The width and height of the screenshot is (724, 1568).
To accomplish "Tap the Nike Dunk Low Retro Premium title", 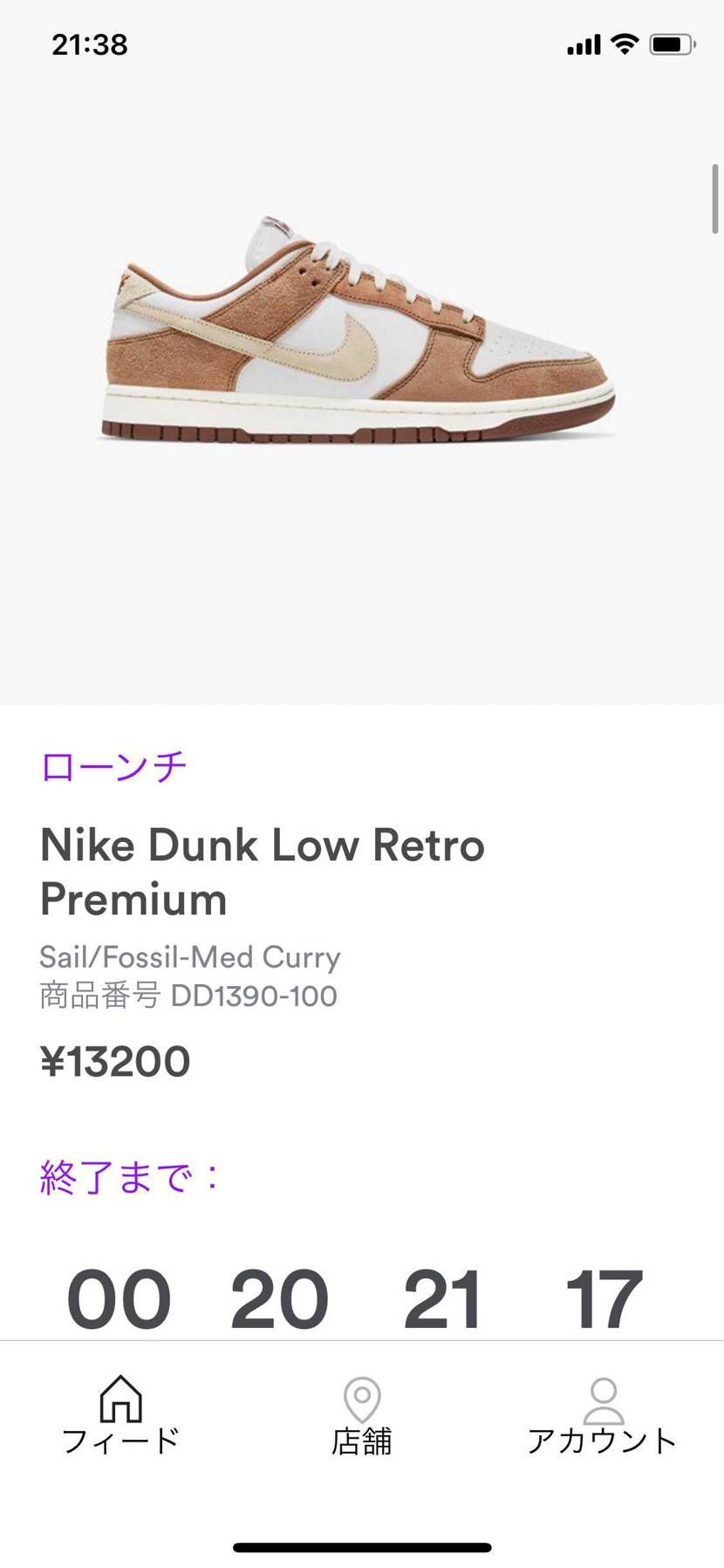I will point(263,872).
